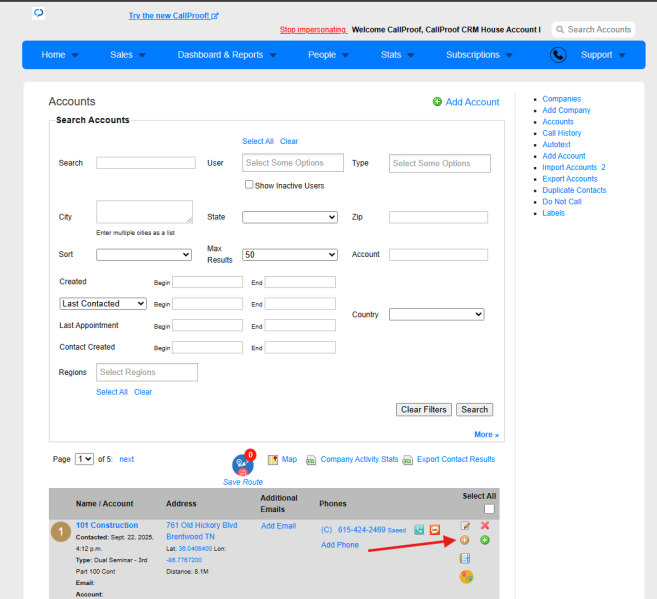Open the Subscriptions menu

(479, 55)
